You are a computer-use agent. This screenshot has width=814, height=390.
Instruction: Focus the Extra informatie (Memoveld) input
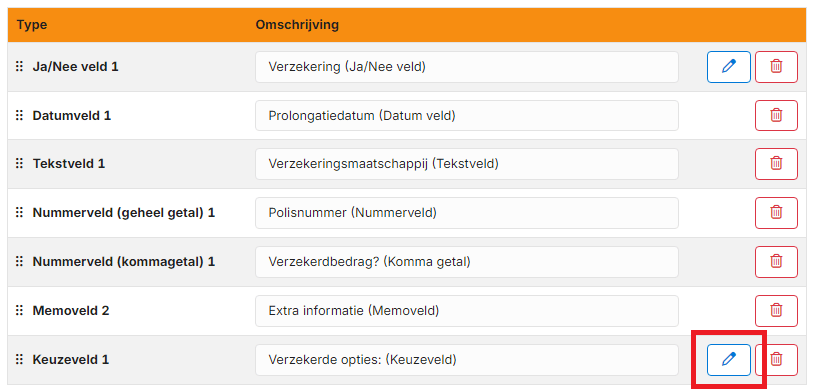[467, 311]
